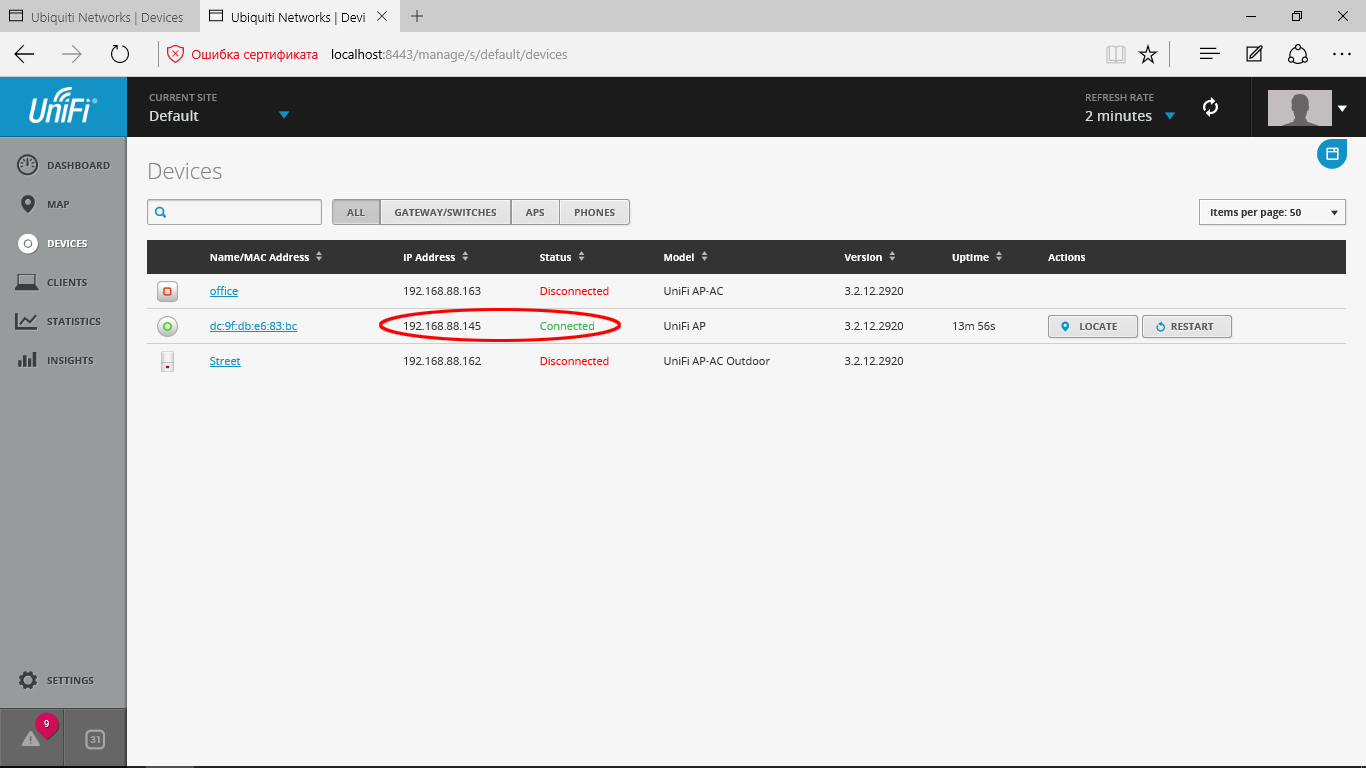Click IP address 192.168.88.162
This screenshot has width=1366, height=768.
click(442, 361)
